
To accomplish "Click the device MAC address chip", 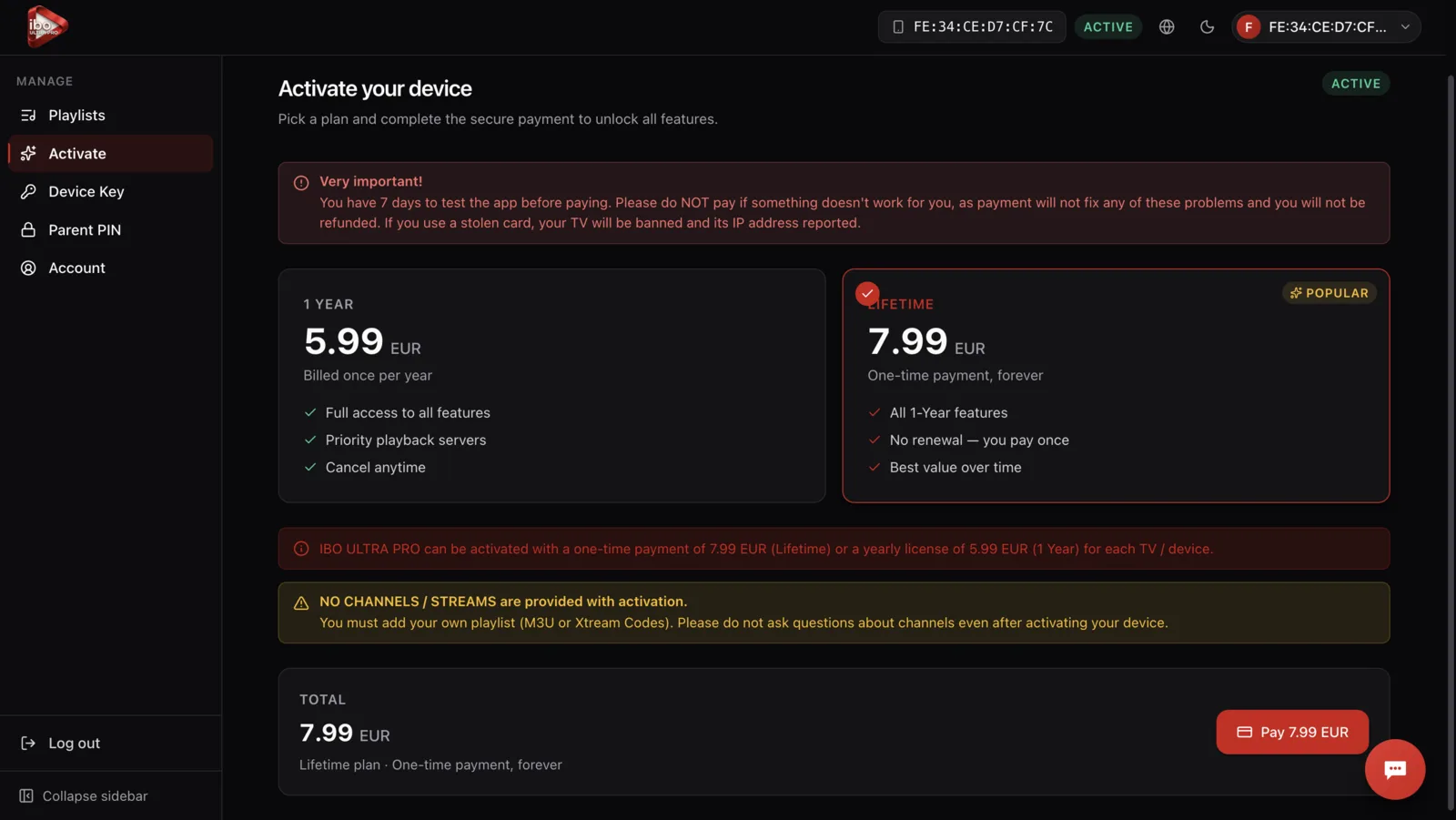I will click(x=972, y=26).
